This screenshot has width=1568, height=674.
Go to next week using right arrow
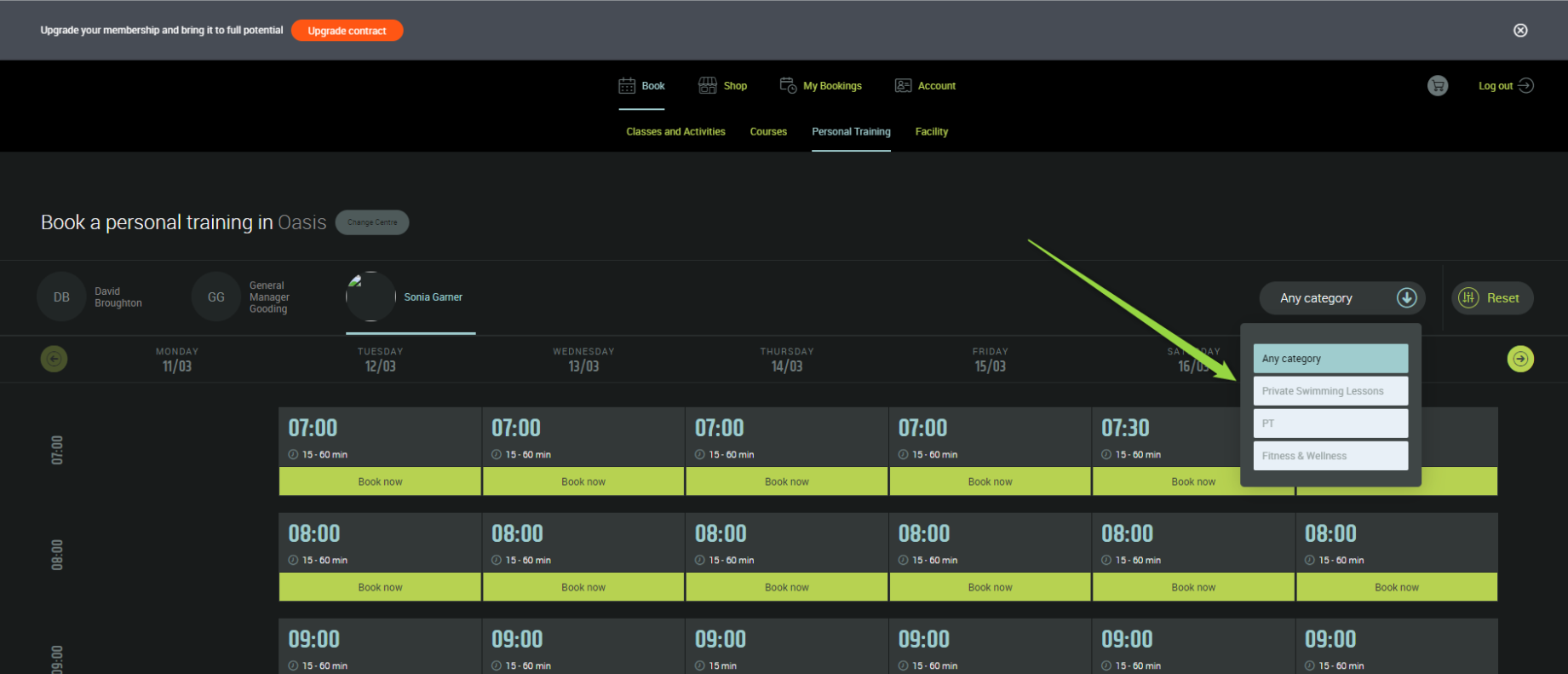tap(1520, 359)
